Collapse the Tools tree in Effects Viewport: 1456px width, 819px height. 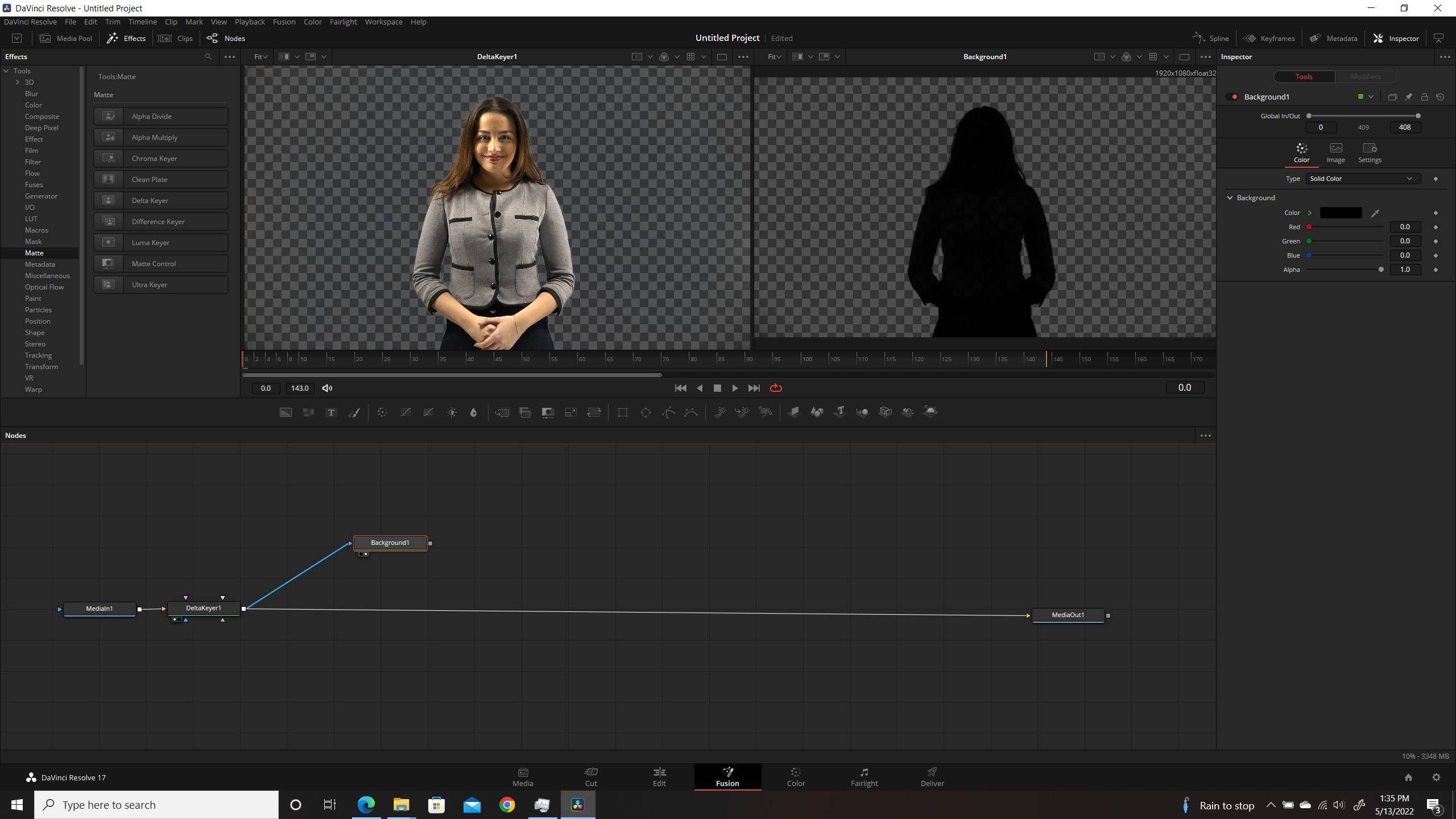pos(6,71)
